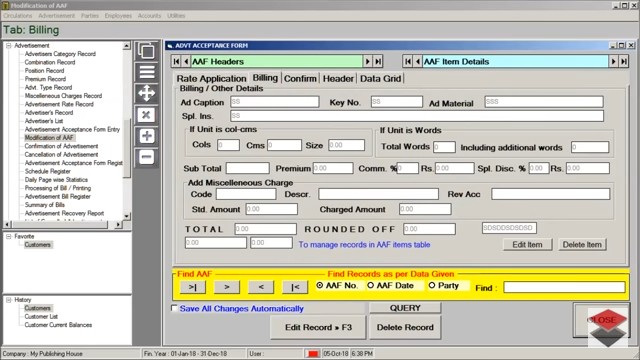Click the horizontal lines menu icon
640x360 pixels.
(147, 72)
